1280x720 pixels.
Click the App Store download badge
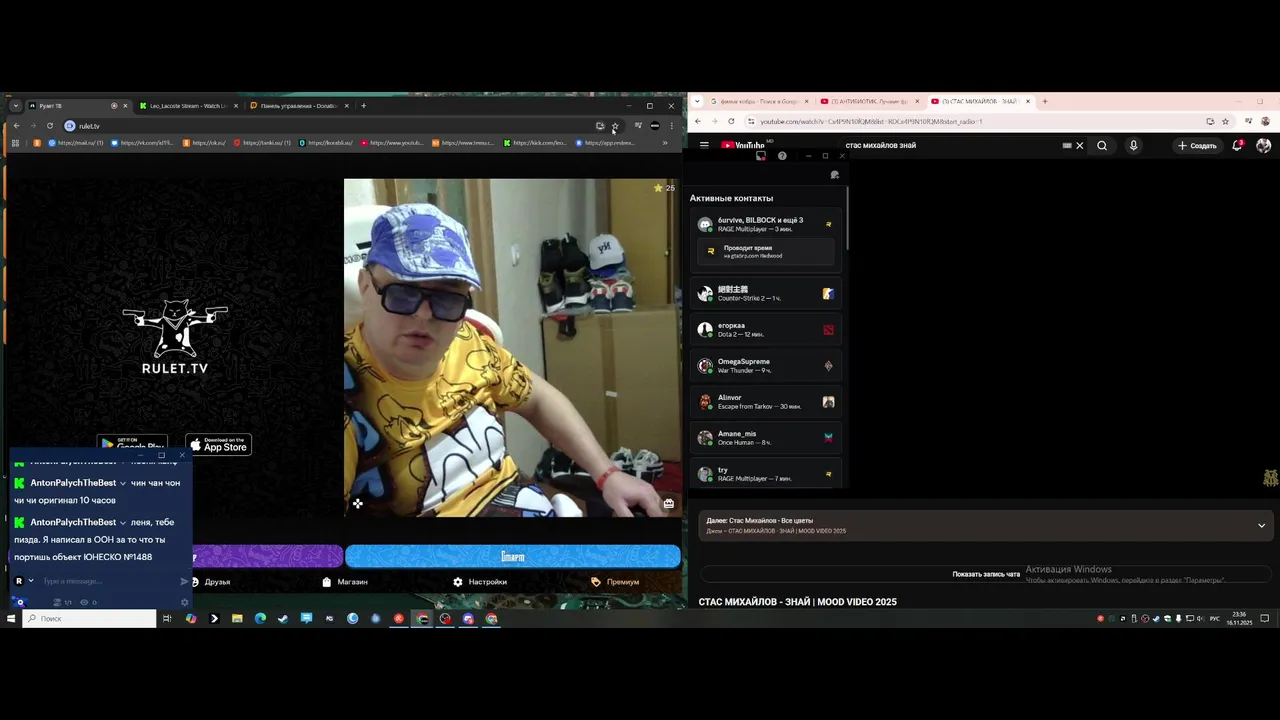219,445
